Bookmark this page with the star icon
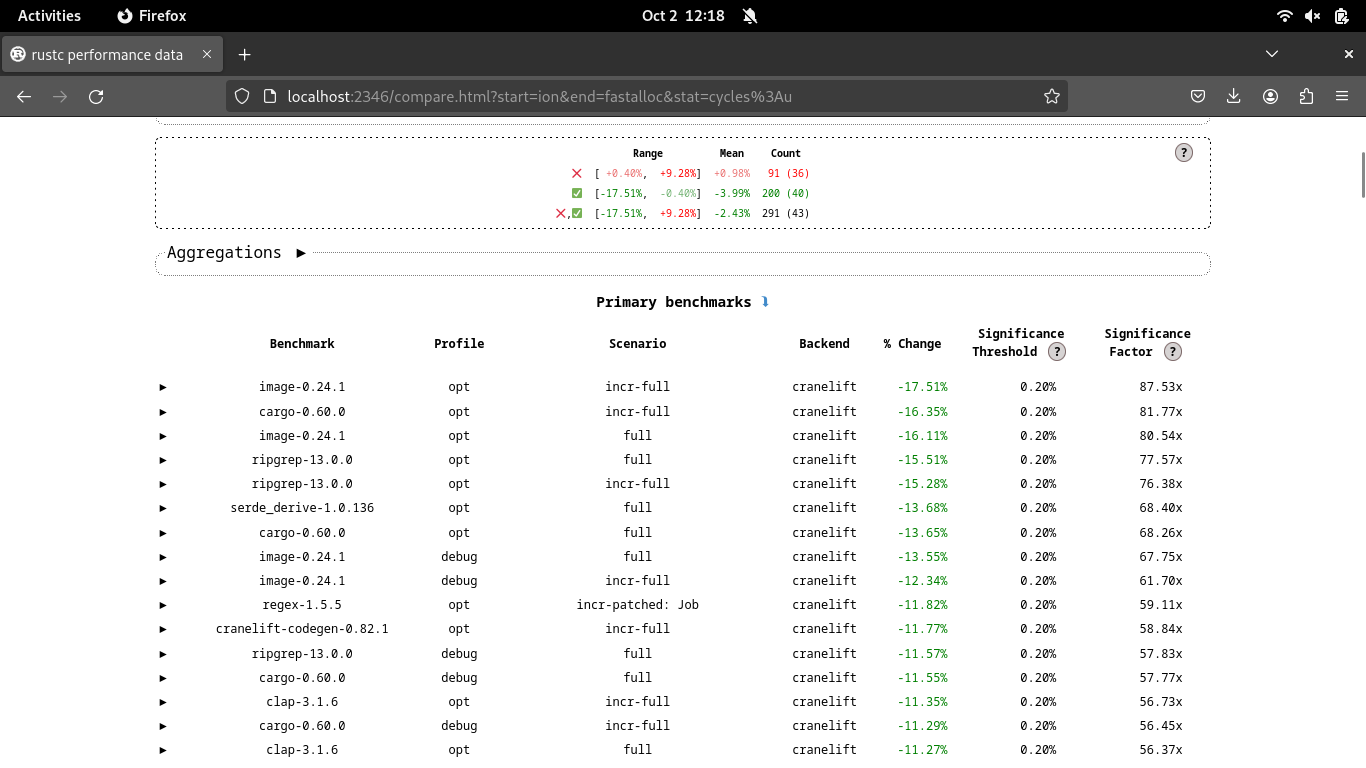The image size is (1366, 768). 1051,96
